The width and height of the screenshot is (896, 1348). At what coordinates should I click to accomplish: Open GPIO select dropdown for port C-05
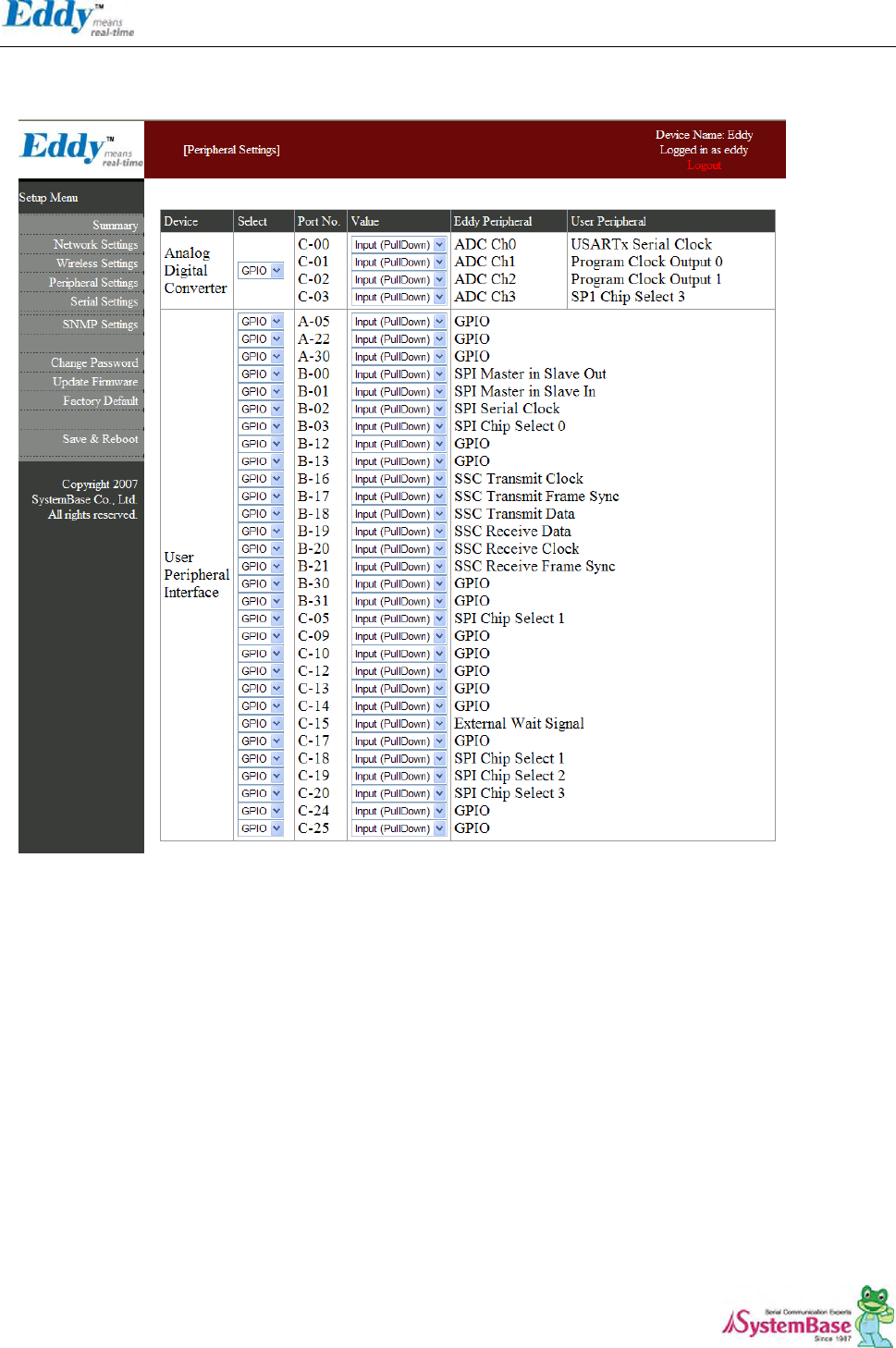(x=261, y=619)
